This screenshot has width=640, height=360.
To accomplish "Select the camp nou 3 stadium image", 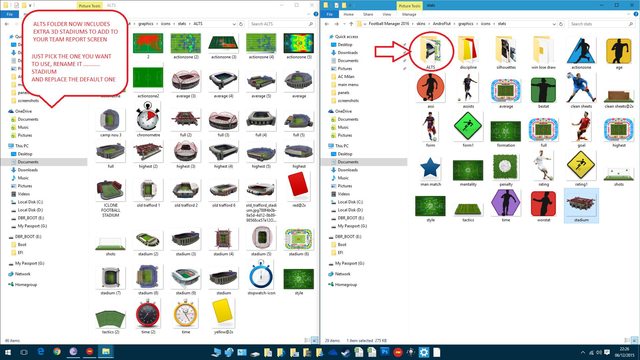I will click(111, 122).
